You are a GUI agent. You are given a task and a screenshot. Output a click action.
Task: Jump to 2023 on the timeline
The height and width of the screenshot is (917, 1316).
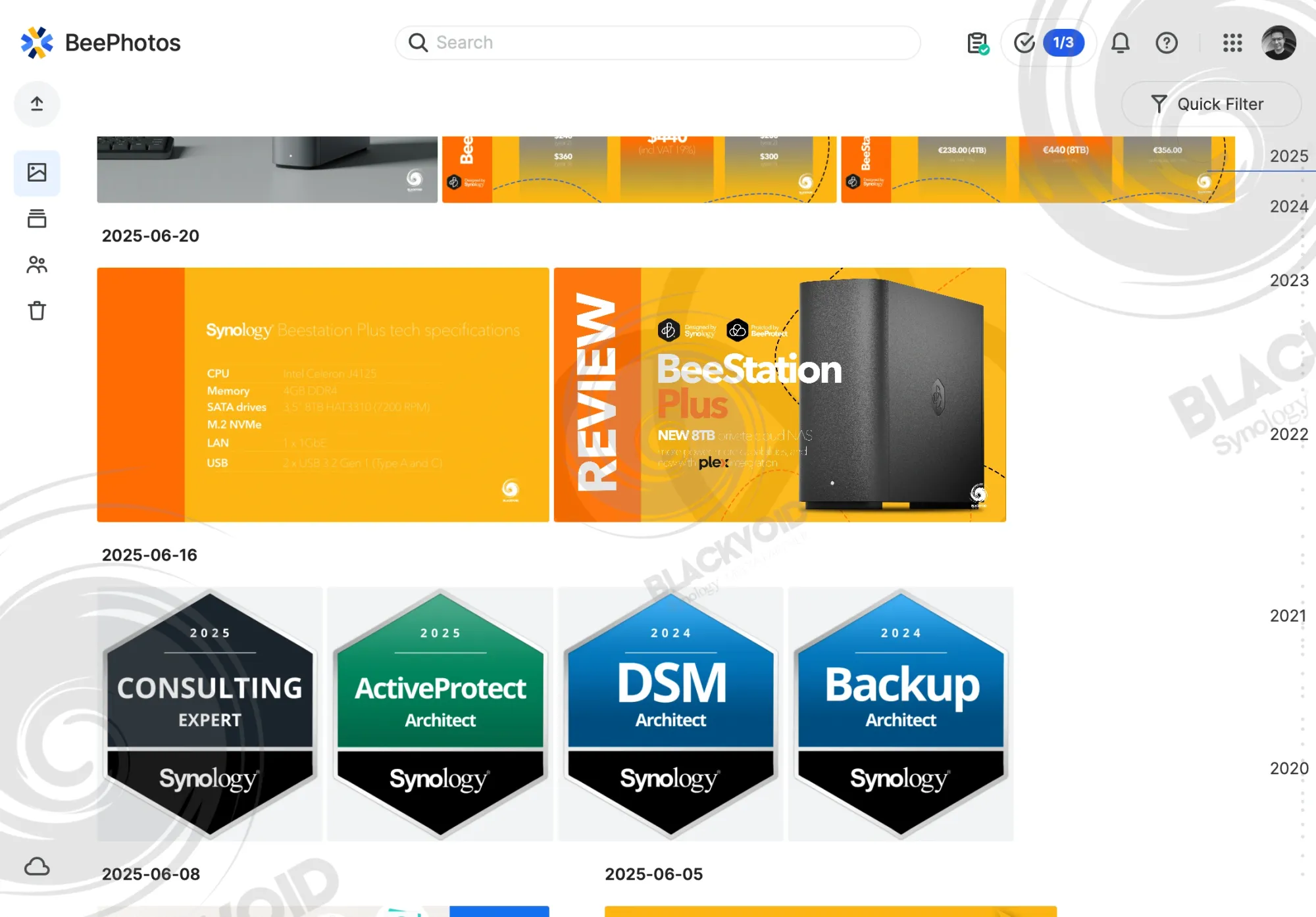(x=1289, y=280)
